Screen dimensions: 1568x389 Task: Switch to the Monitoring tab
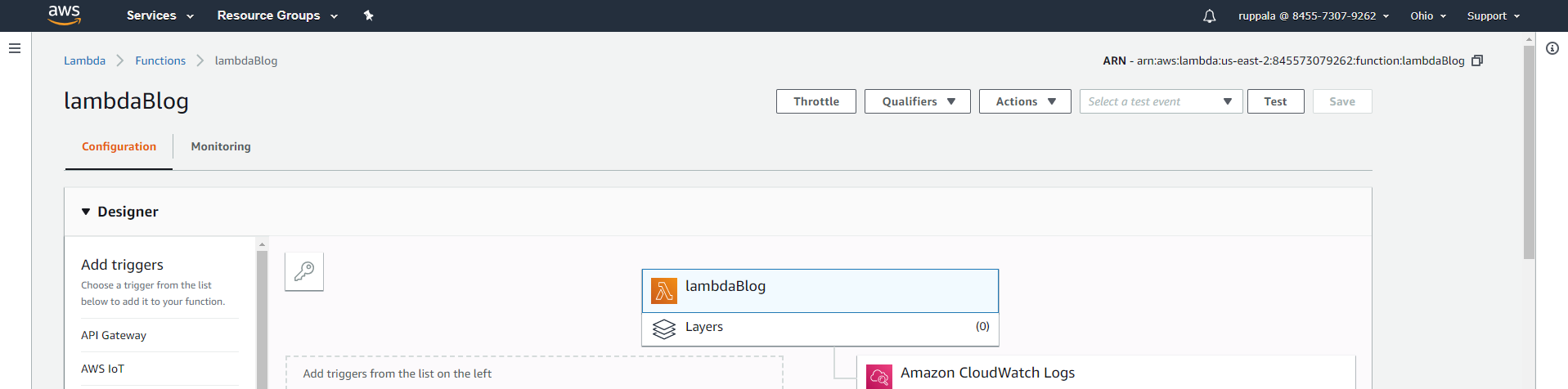221,146
